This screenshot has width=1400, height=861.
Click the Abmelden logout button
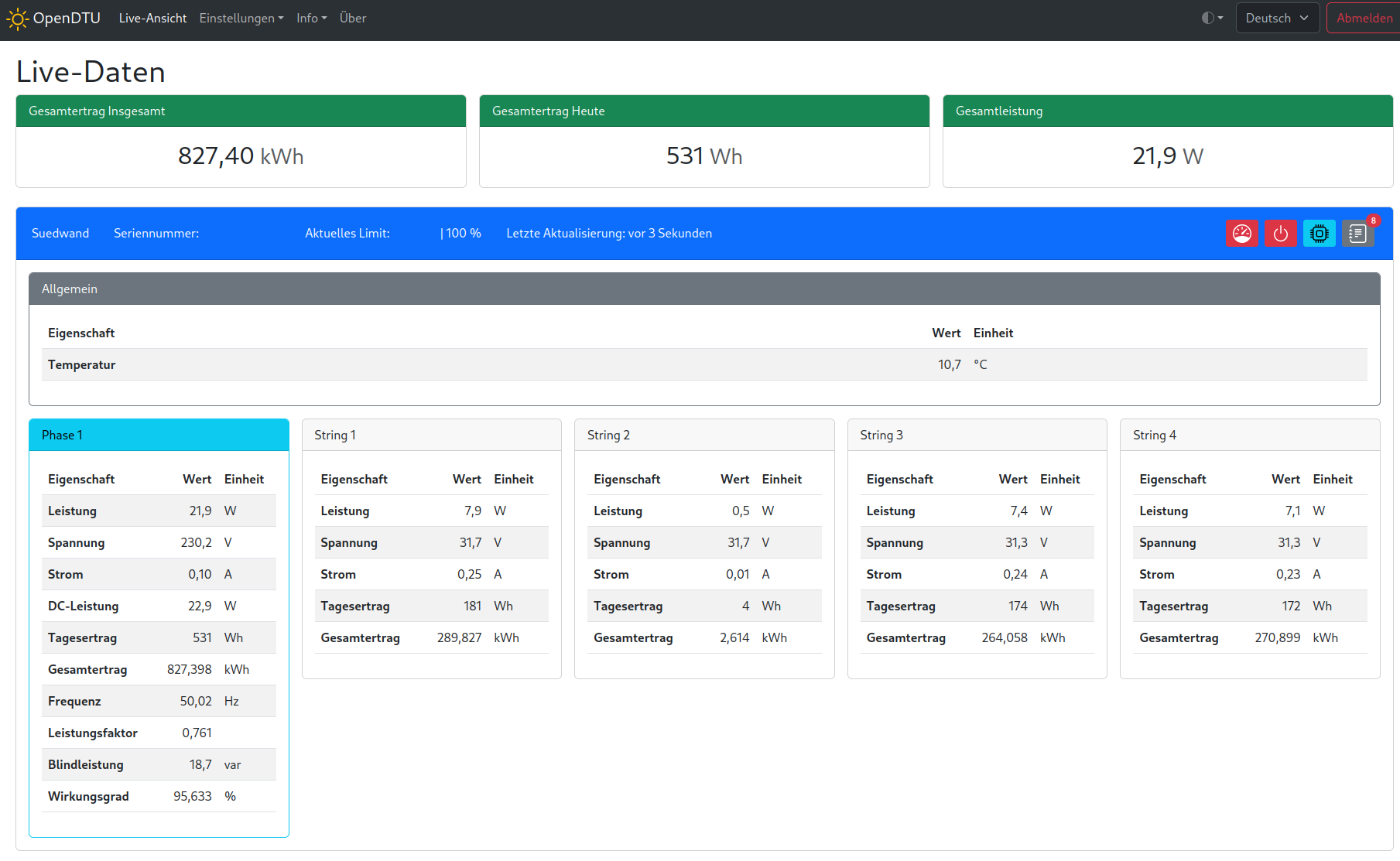click(x=1364, y=18)
